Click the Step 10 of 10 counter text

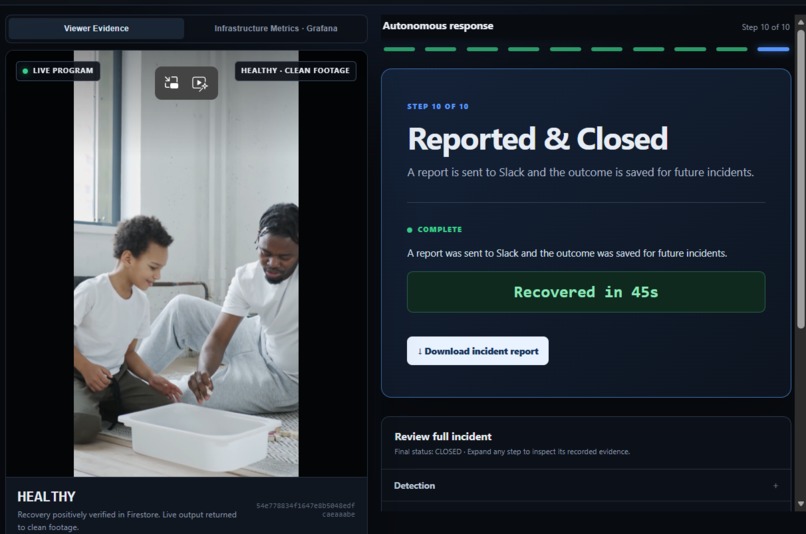[765, 27]
